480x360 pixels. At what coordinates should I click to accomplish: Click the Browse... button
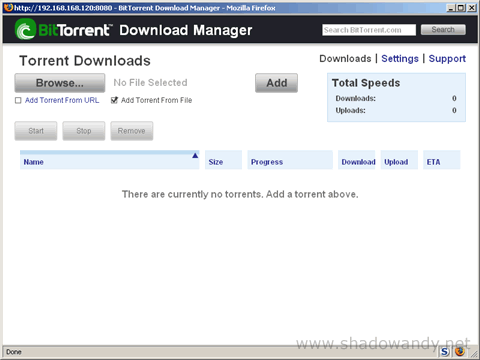[x=60, y=83]
